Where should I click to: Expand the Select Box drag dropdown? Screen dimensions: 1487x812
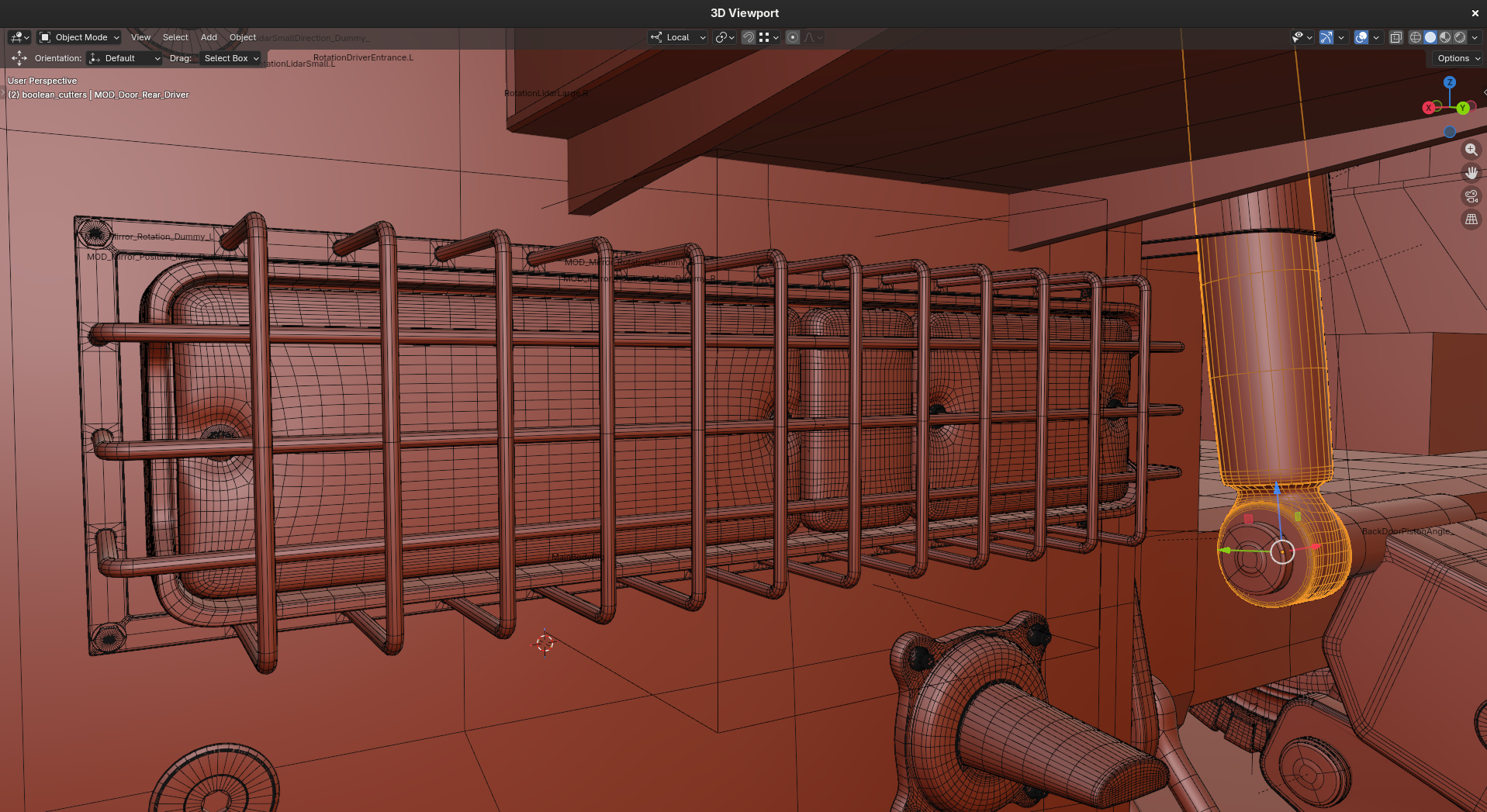coord(231,58)
